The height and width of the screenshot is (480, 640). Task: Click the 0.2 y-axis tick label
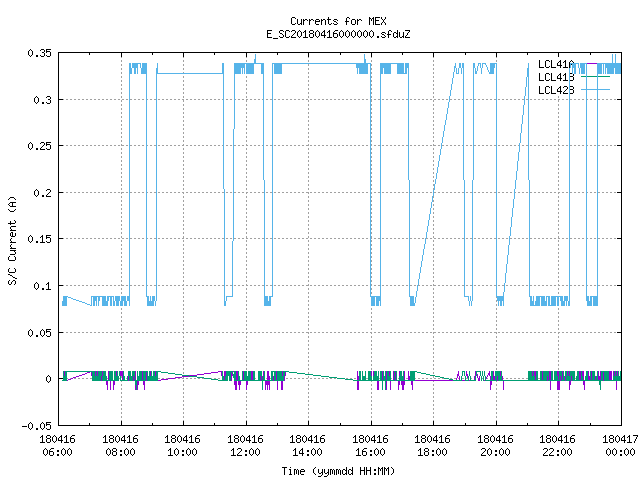point(42,193)
